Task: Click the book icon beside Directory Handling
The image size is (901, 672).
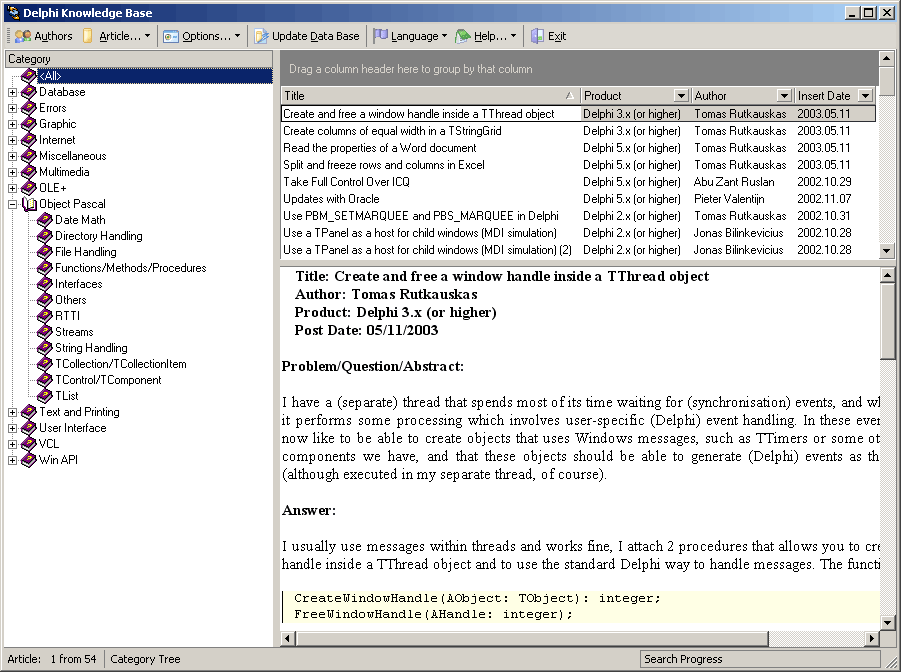Action: (45, 236)
